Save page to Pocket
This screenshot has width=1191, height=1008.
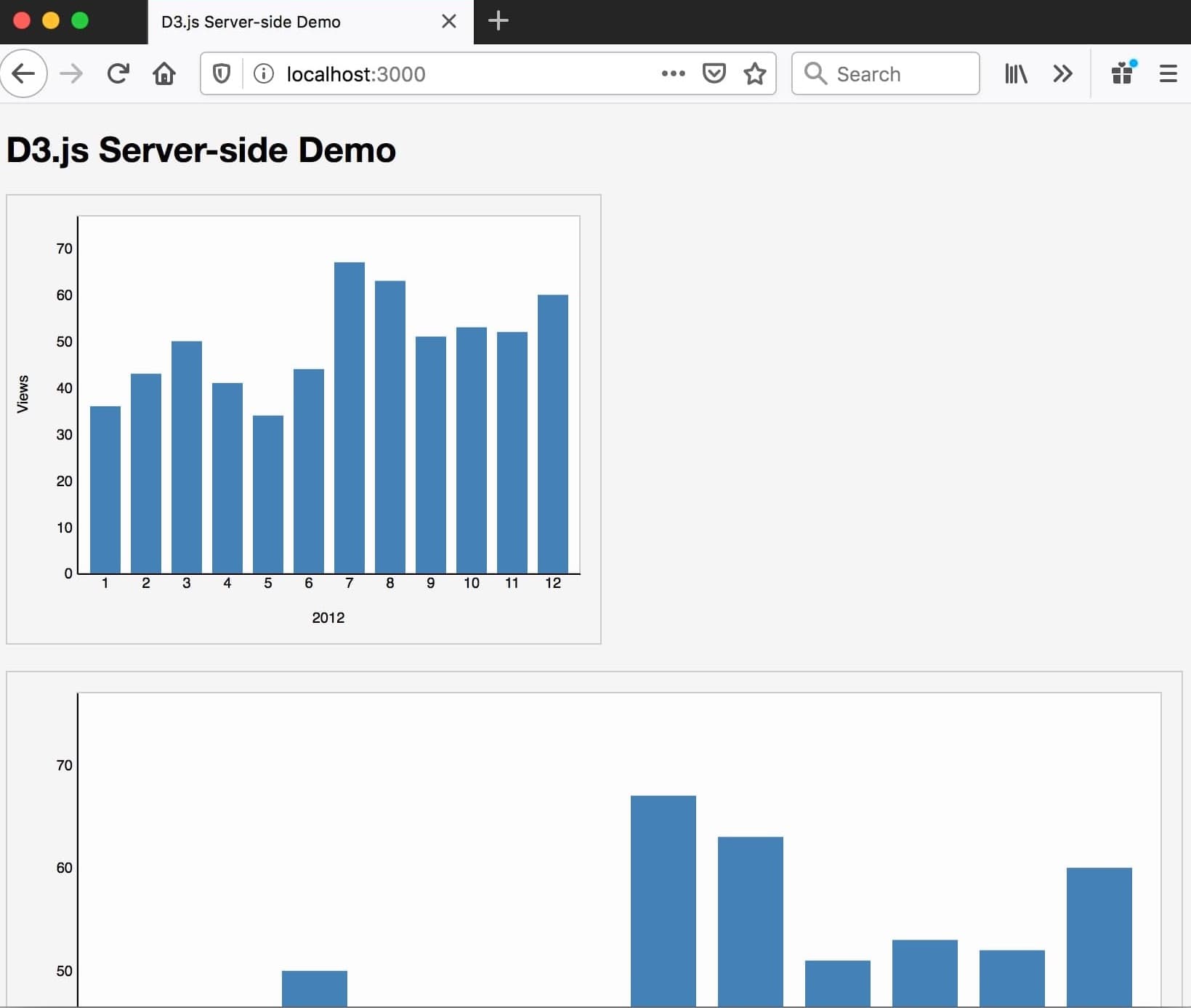coord(714,73)
